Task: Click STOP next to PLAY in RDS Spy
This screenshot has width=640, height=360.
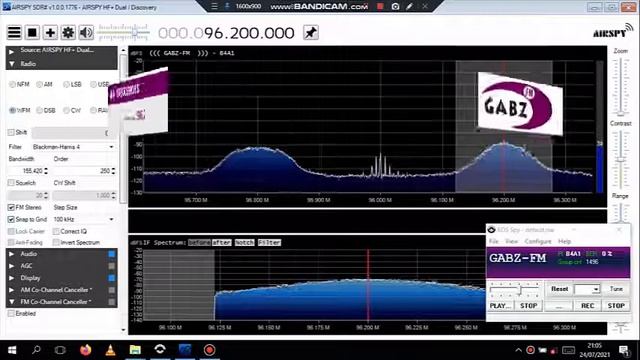Action: 528,306
